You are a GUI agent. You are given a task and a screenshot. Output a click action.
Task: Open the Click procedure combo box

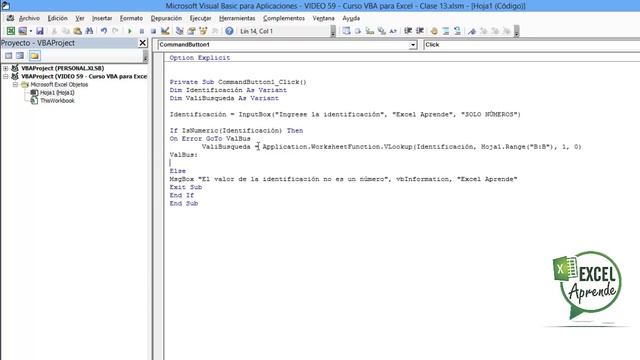tap(531, 45)
